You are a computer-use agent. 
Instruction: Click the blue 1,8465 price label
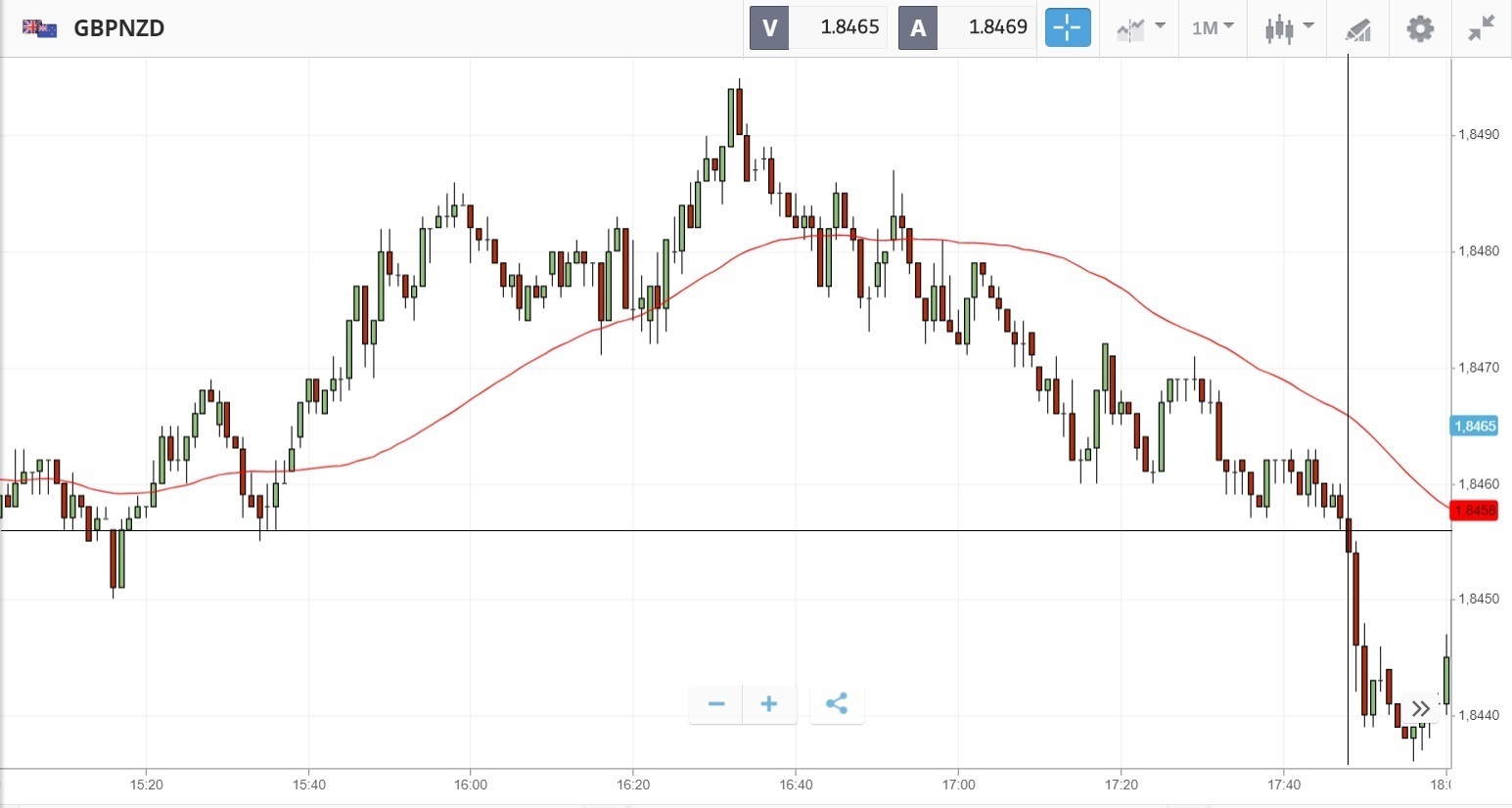click(1475, 426)
